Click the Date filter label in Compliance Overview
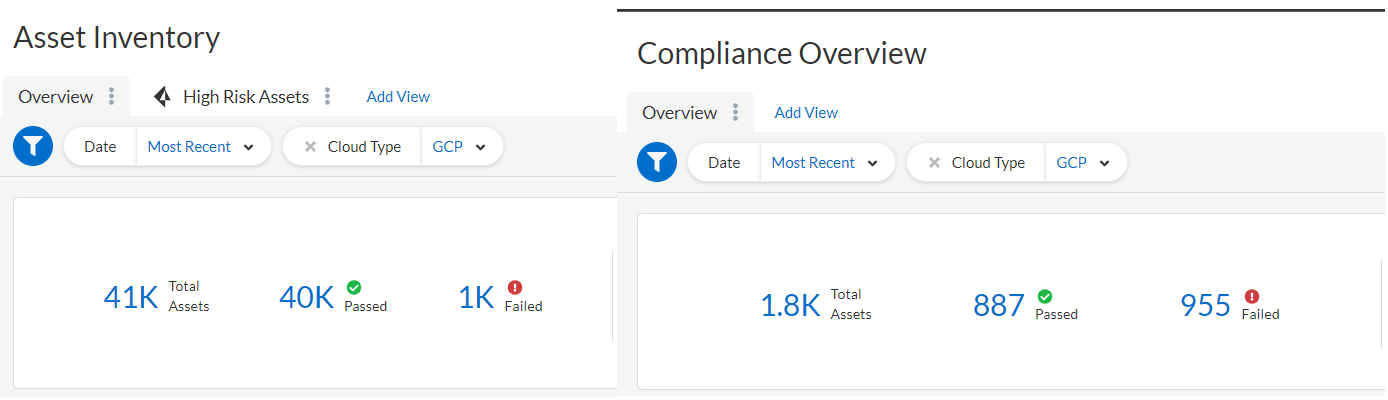The height and width of the screenshot is (400, 1388). [724, 163]
